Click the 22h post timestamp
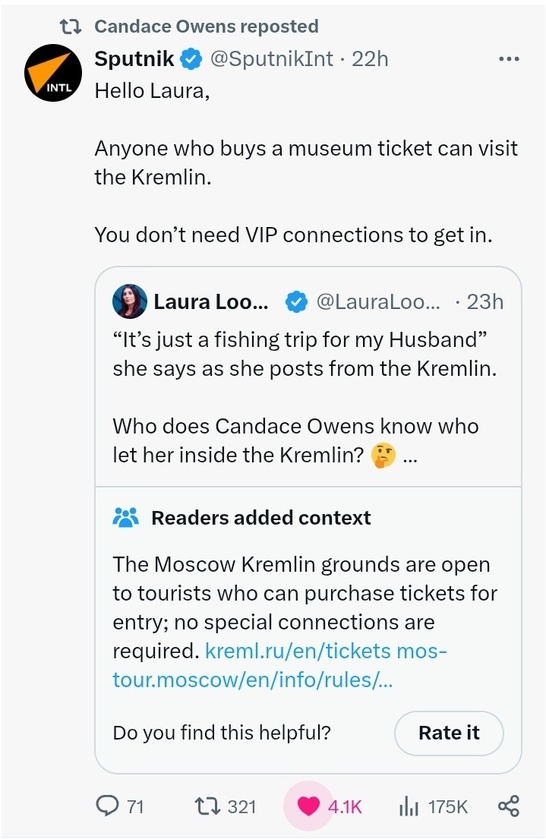This screenshot has width=546, height=839. (370, 58)
